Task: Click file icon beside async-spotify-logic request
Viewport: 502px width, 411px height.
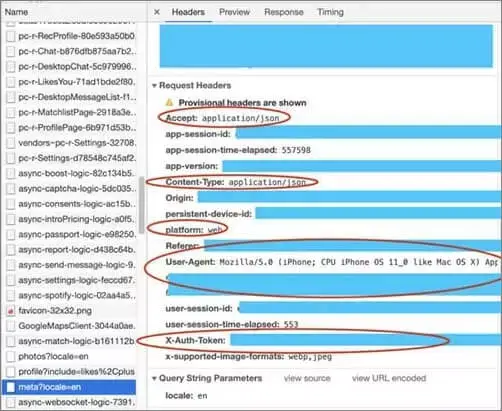Action: tap(11, 296)
